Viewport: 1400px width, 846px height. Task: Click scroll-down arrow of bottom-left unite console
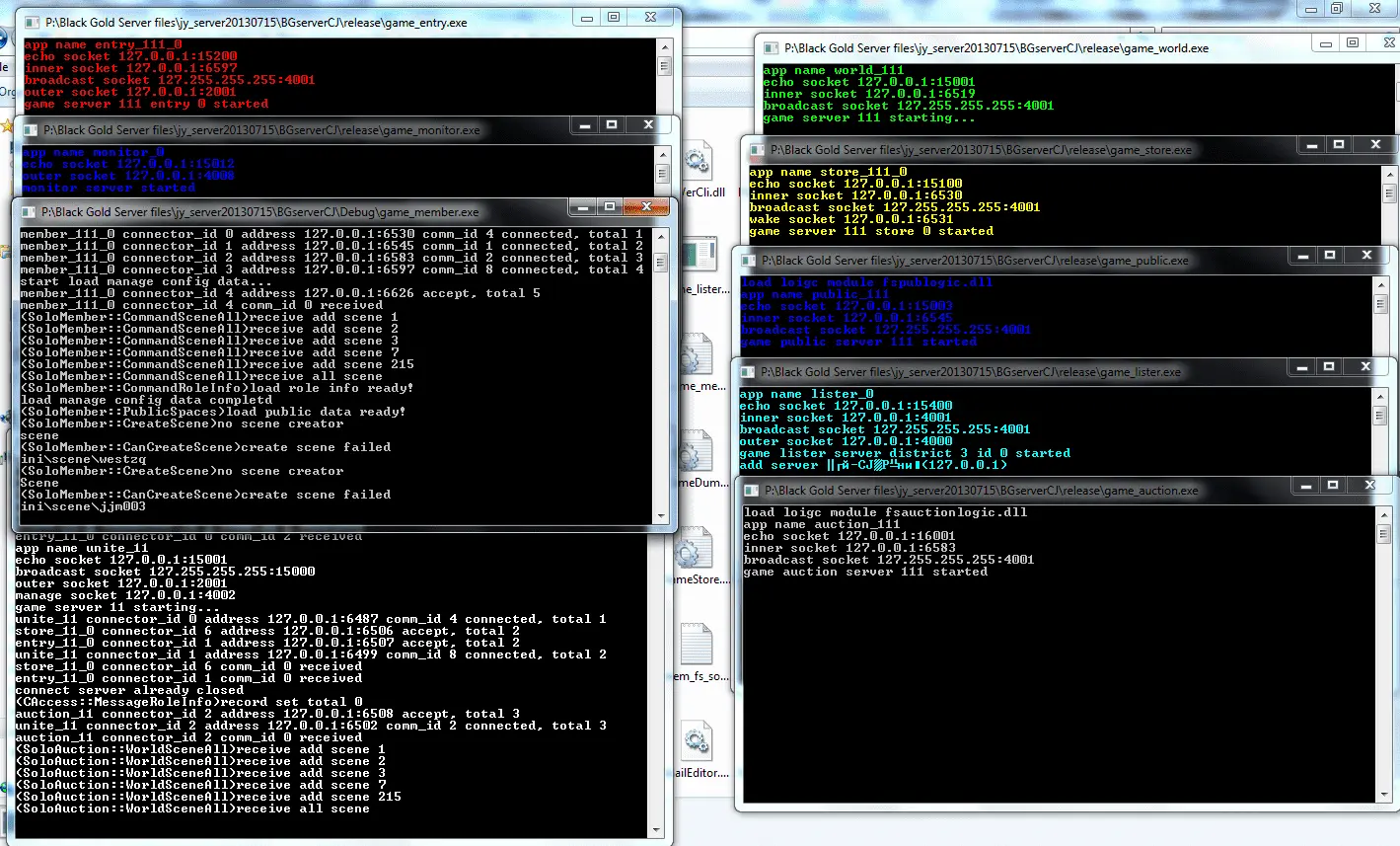pos(657,829)
